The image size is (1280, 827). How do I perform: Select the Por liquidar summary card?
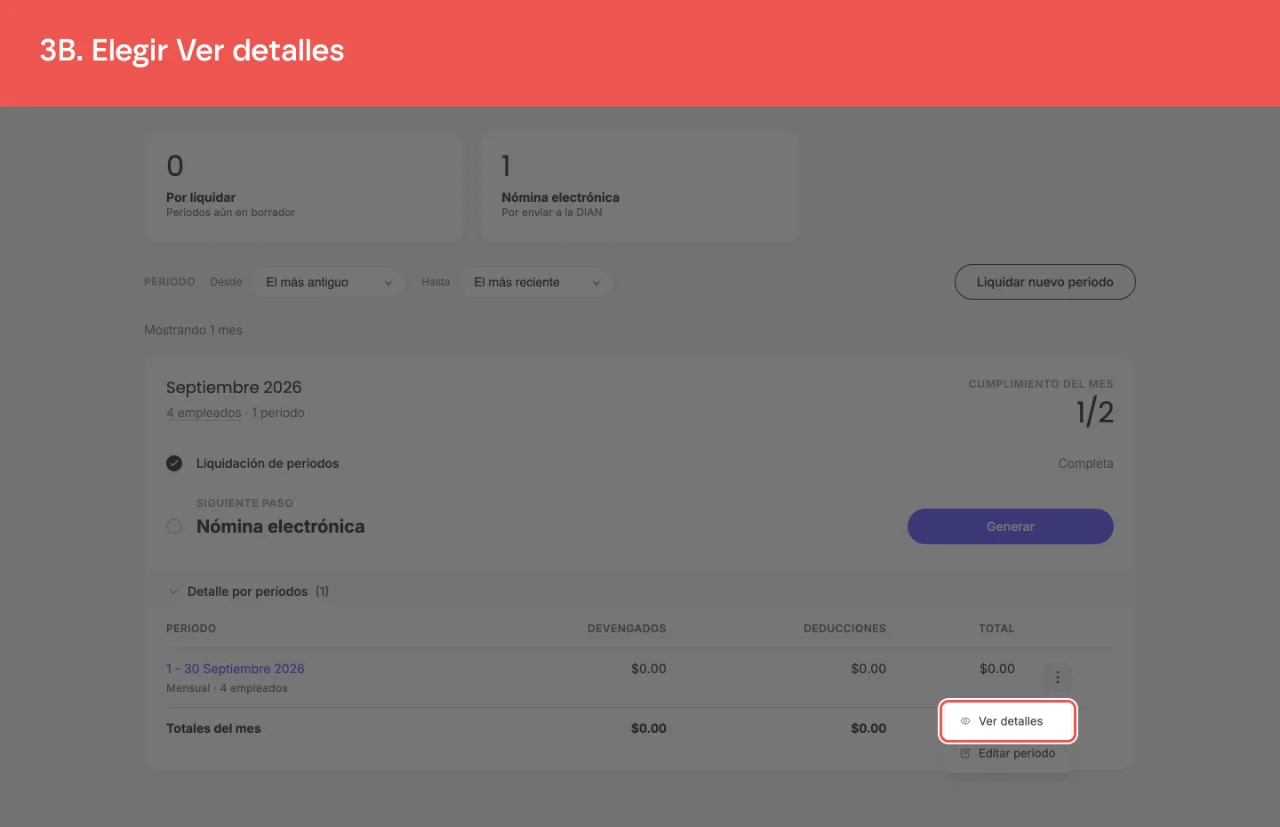(304, 185)
